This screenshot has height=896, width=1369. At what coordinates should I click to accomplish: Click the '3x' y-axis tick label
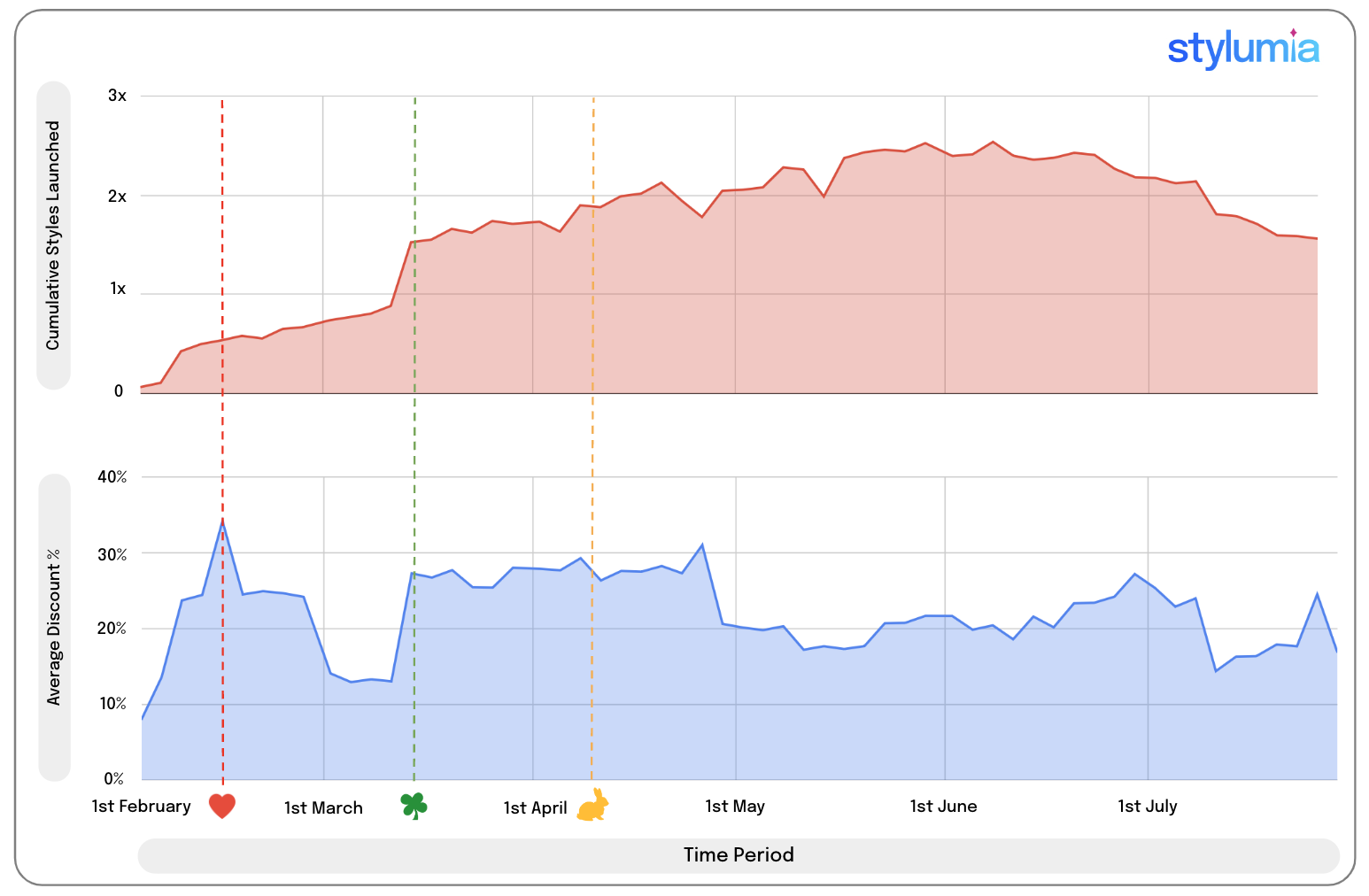(x=117, y=96)
